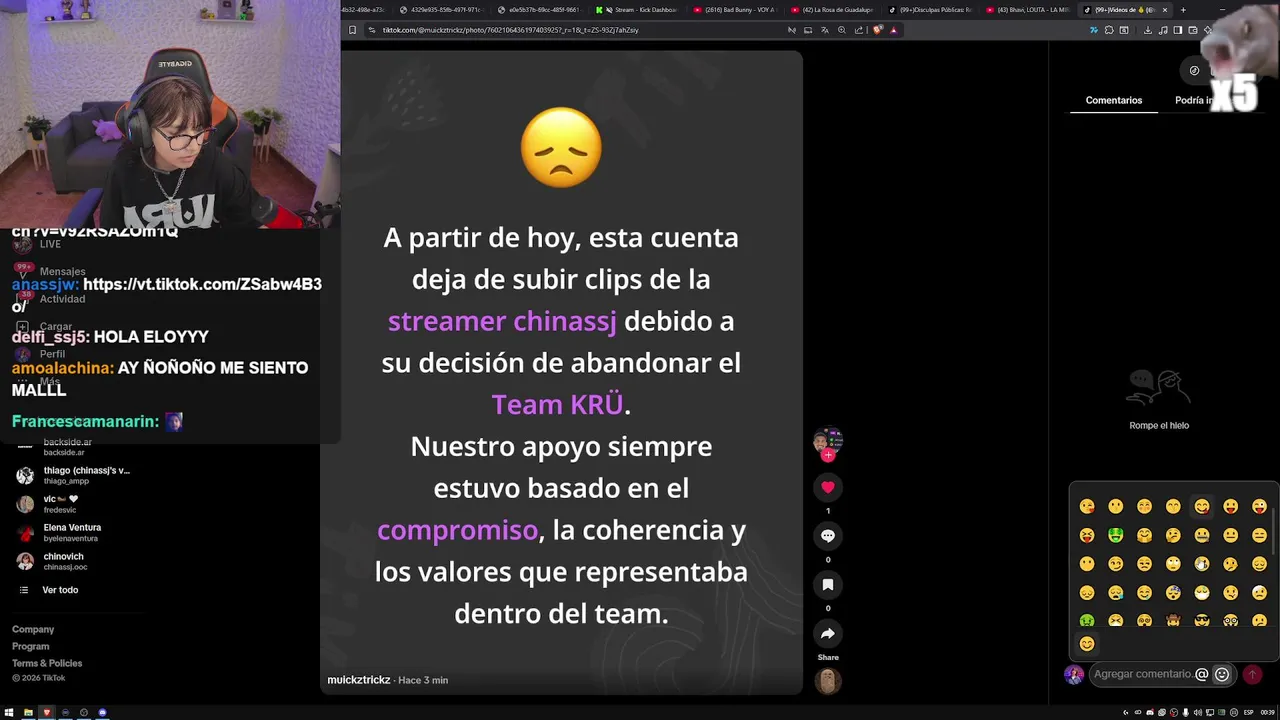Pick the zipper-mouth emoji
The height and width of the screenshot is (720, 1280).
click(x=1202, y=536)
